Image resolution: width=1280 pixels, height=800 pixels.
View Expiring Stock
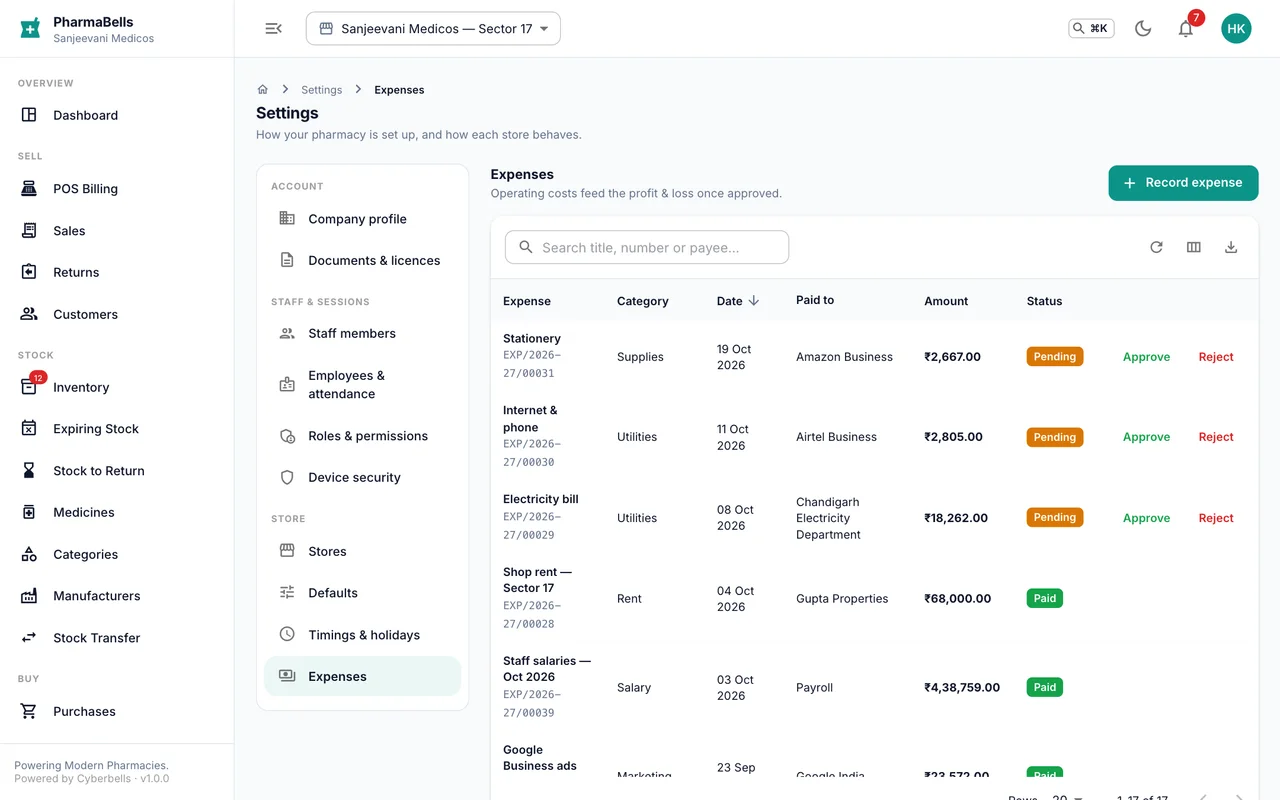click(117, 429)
